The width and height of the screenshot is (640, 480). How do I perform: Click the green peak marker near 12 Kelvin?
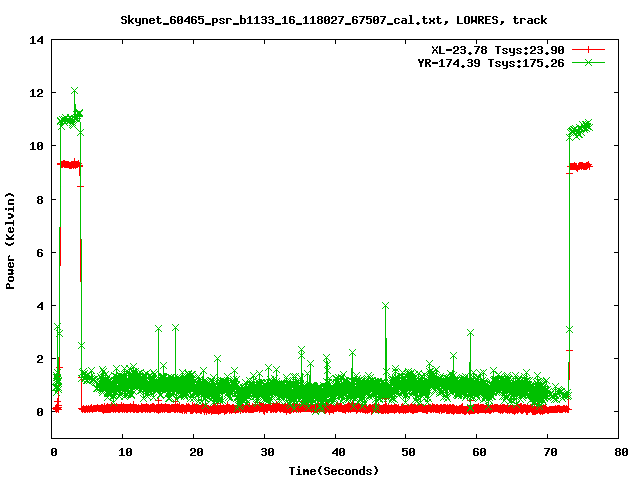(74, 90)
